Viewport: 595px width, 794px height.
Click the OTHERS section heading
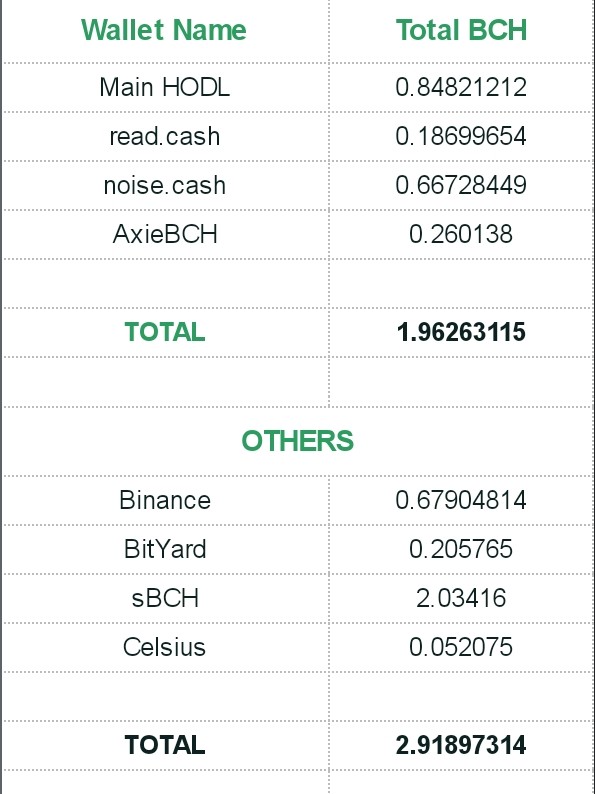[x=298, y=441]
